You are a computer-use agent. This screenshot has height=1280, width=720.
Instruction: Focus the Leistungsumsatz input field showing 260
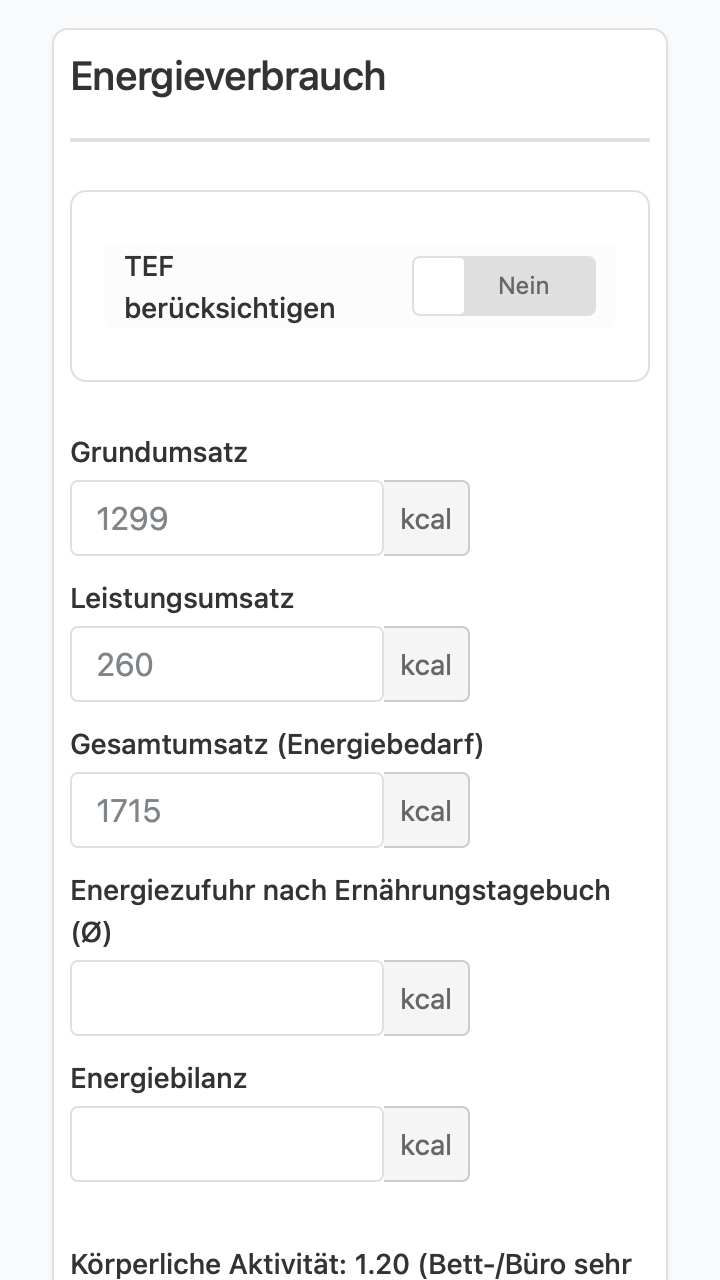pyautogui.click(x=227, y=664)
